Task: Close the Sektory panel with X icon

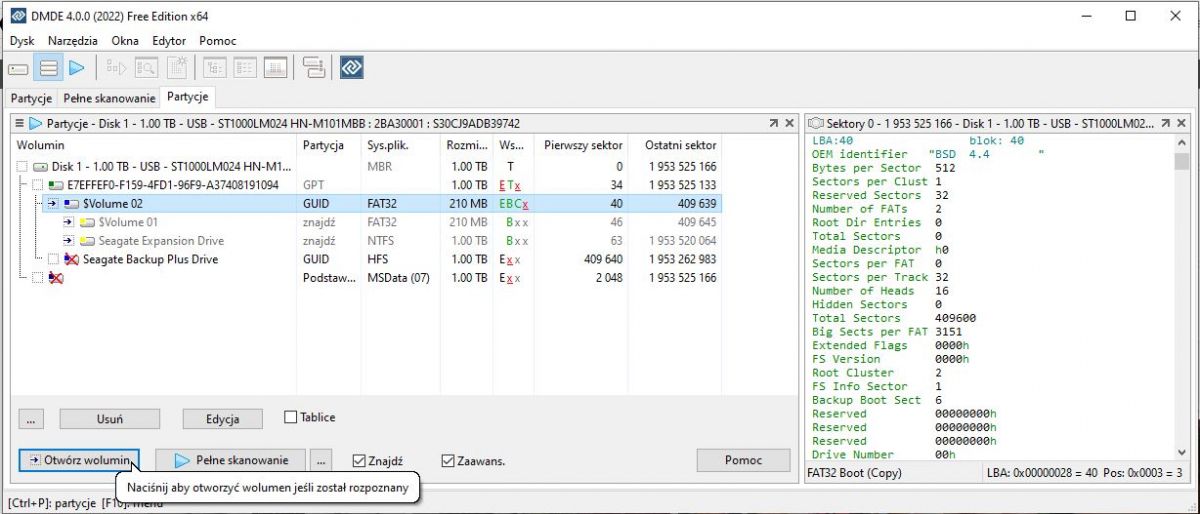Action: coord(1182,123)
